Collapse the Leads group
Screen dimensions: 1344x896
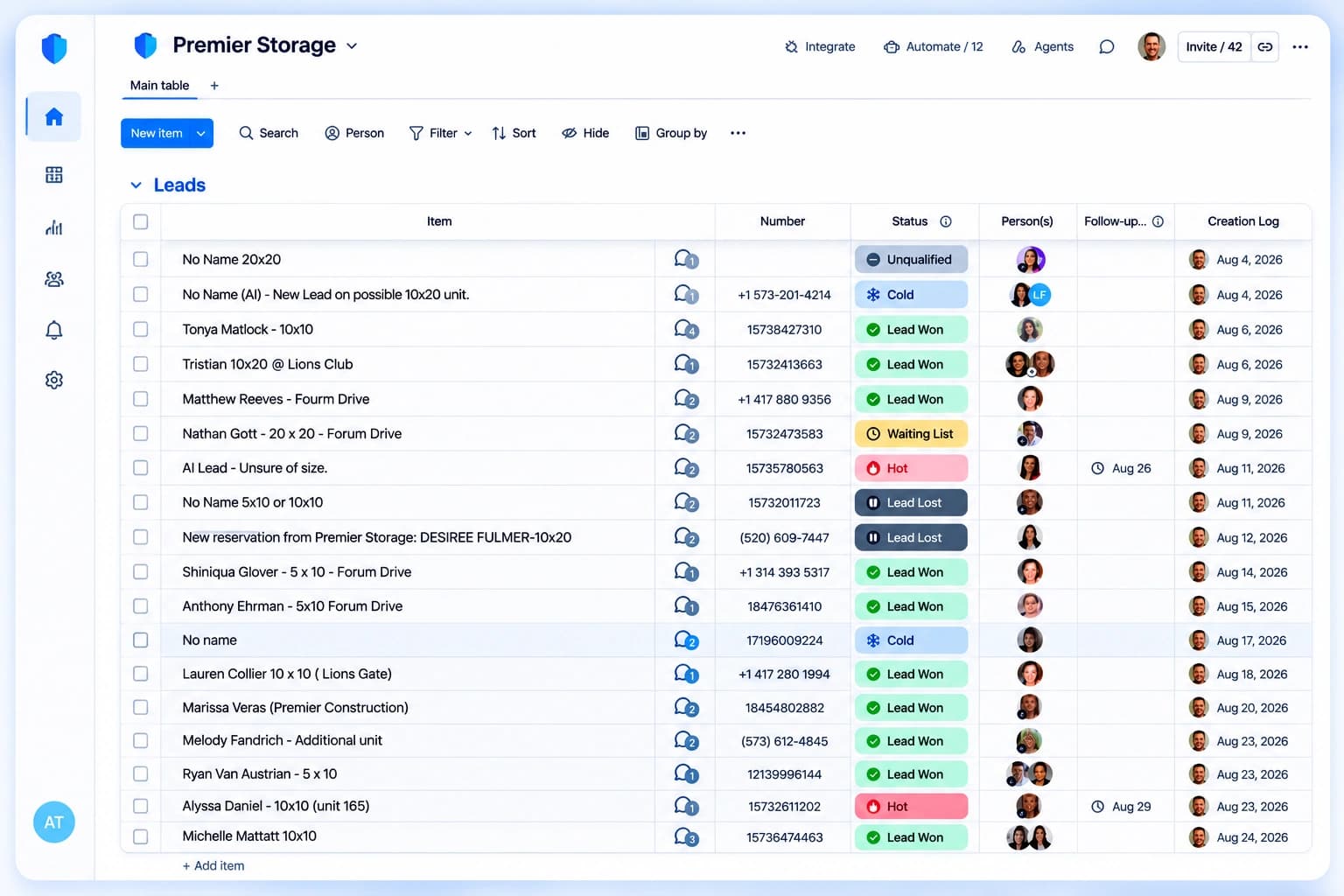[136, 185]
